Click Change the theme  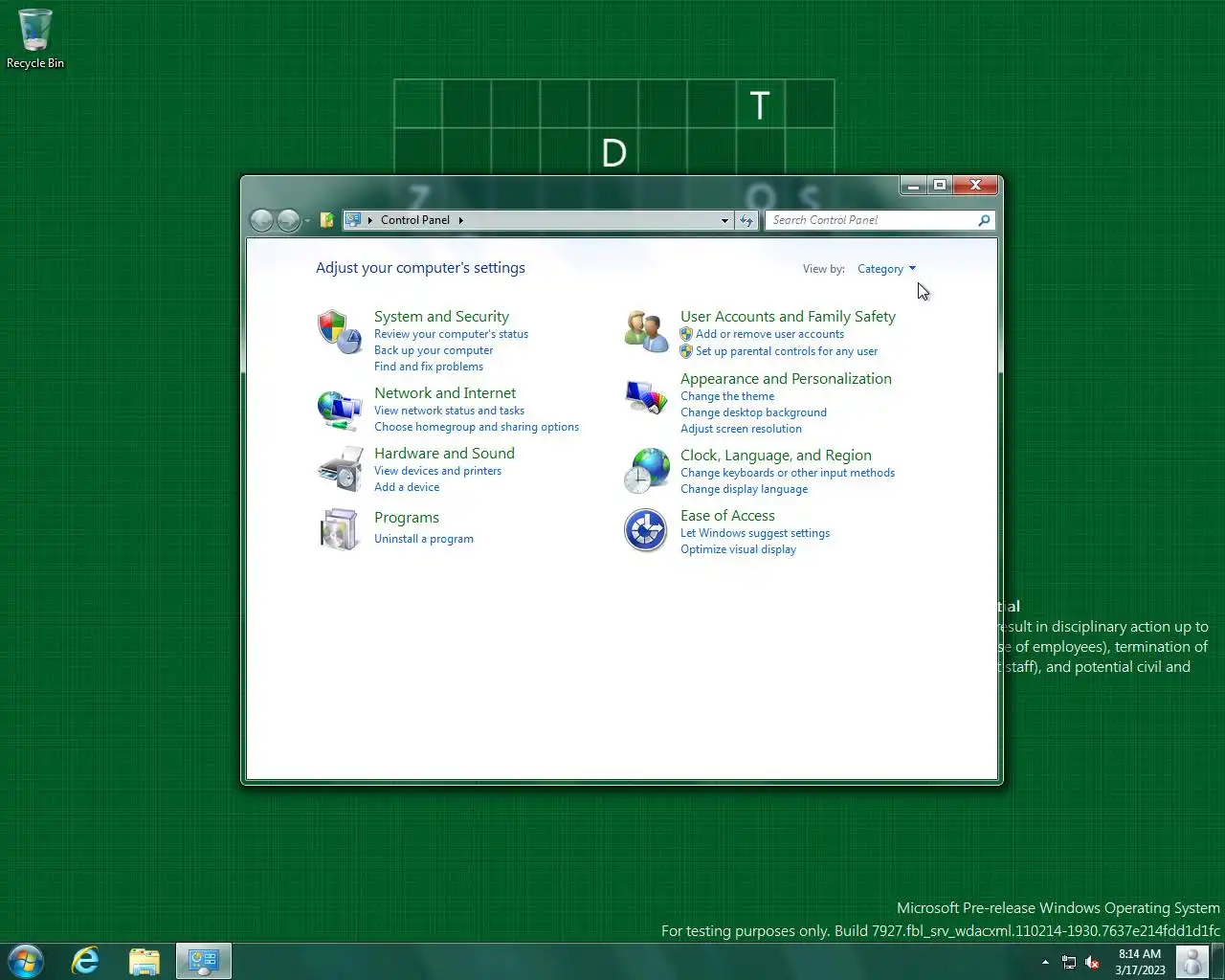tap(727, 396)
